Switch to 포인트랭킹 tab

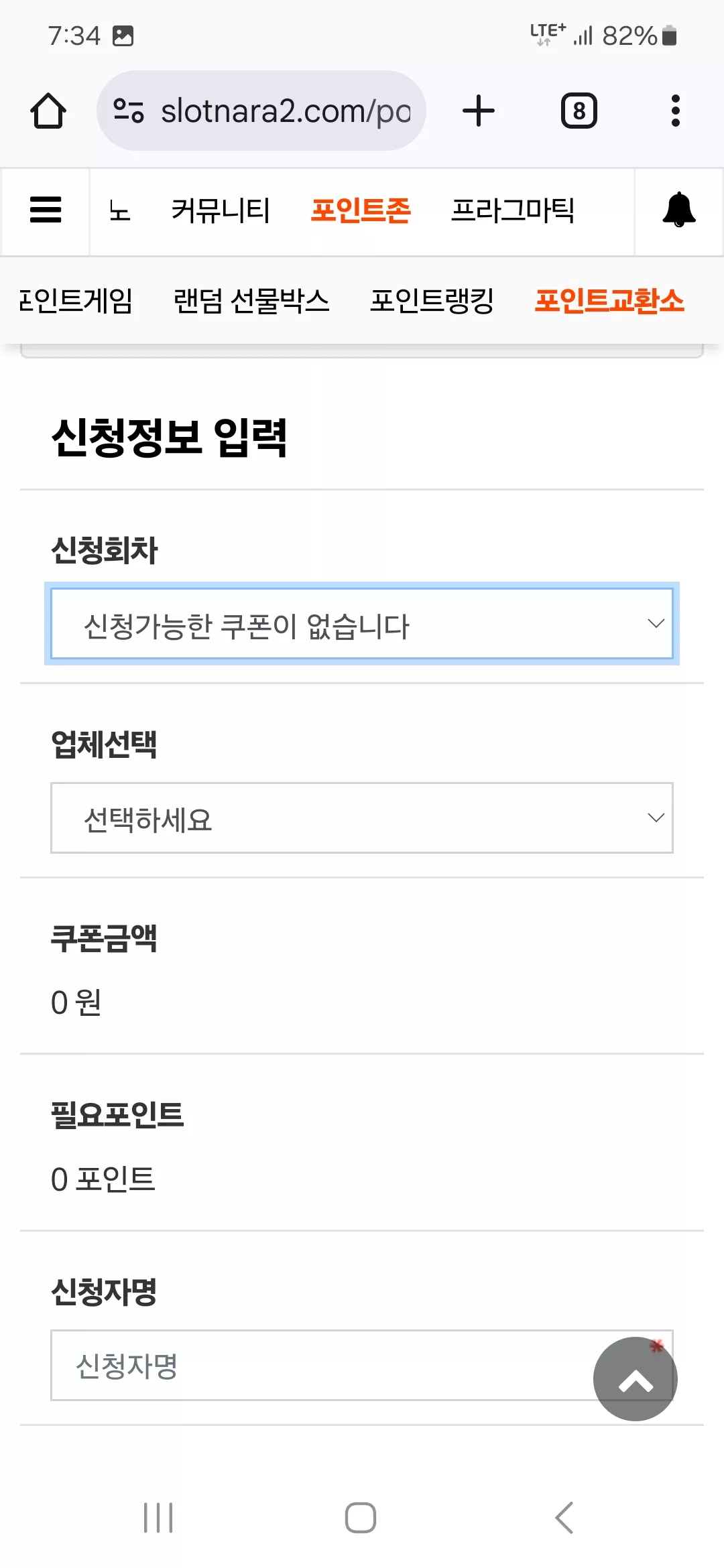pyautogui.click(x=432, y=300)
